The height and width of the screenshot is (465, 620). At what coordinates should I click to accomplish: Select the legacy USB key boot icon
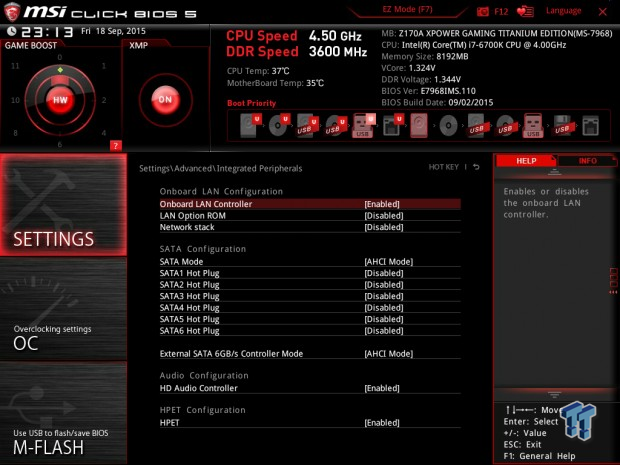coord(533,125)
